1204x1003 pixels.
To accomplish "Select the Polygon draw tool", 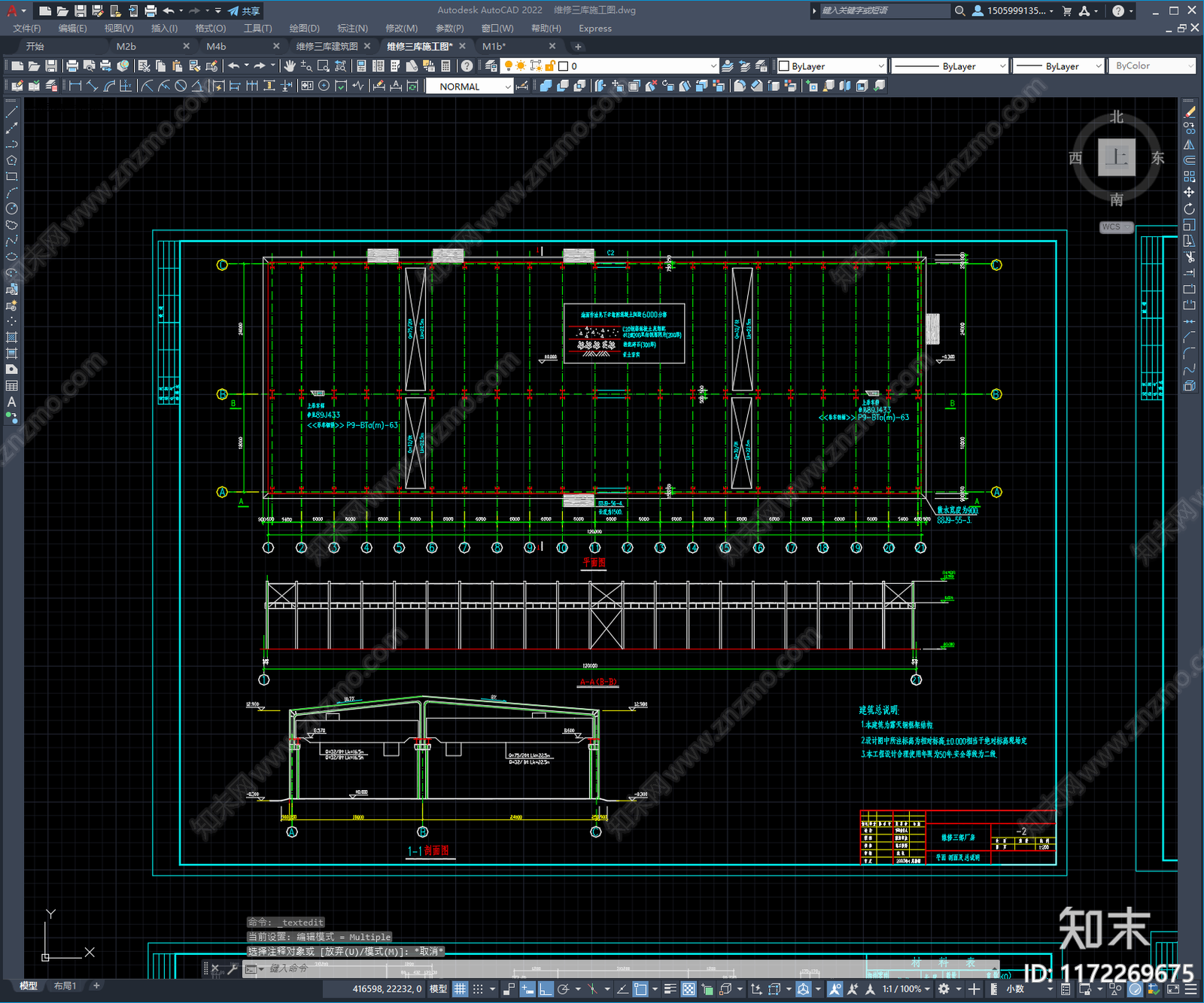I will [x=11, y=160].
